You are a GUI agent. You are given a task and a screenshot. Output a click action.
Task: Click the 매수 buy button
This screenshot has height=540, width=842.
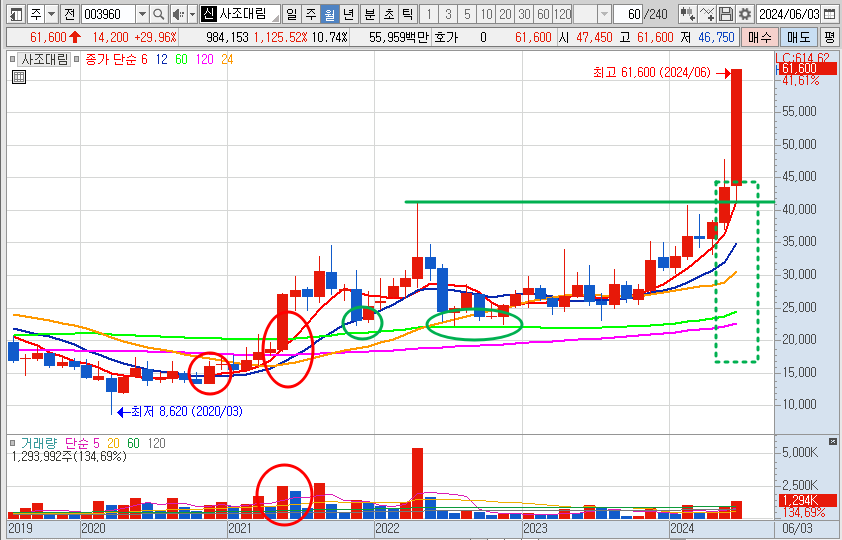click(x=759, y=37)
